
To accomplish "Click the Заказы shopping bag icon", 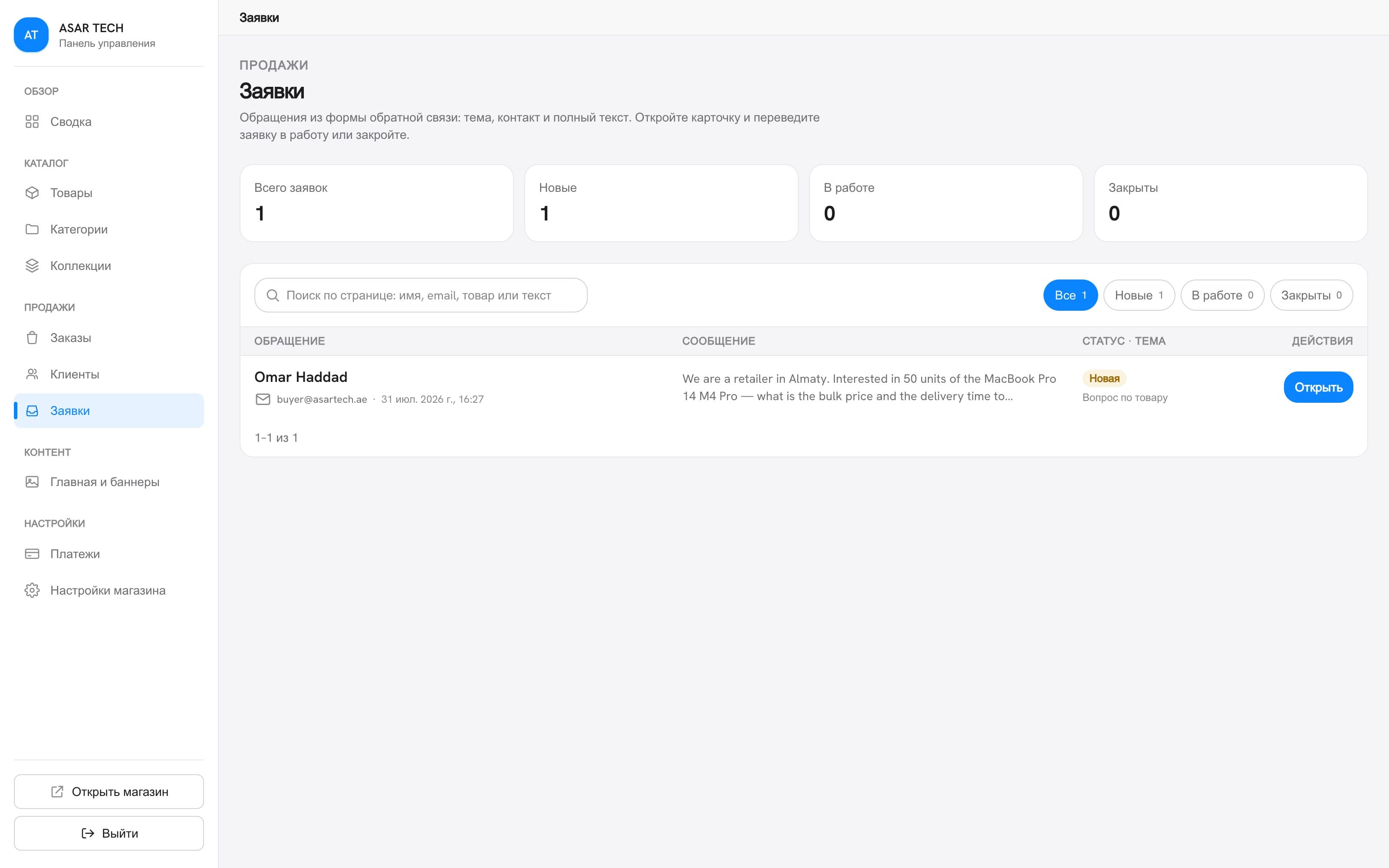I will point(32,338).
